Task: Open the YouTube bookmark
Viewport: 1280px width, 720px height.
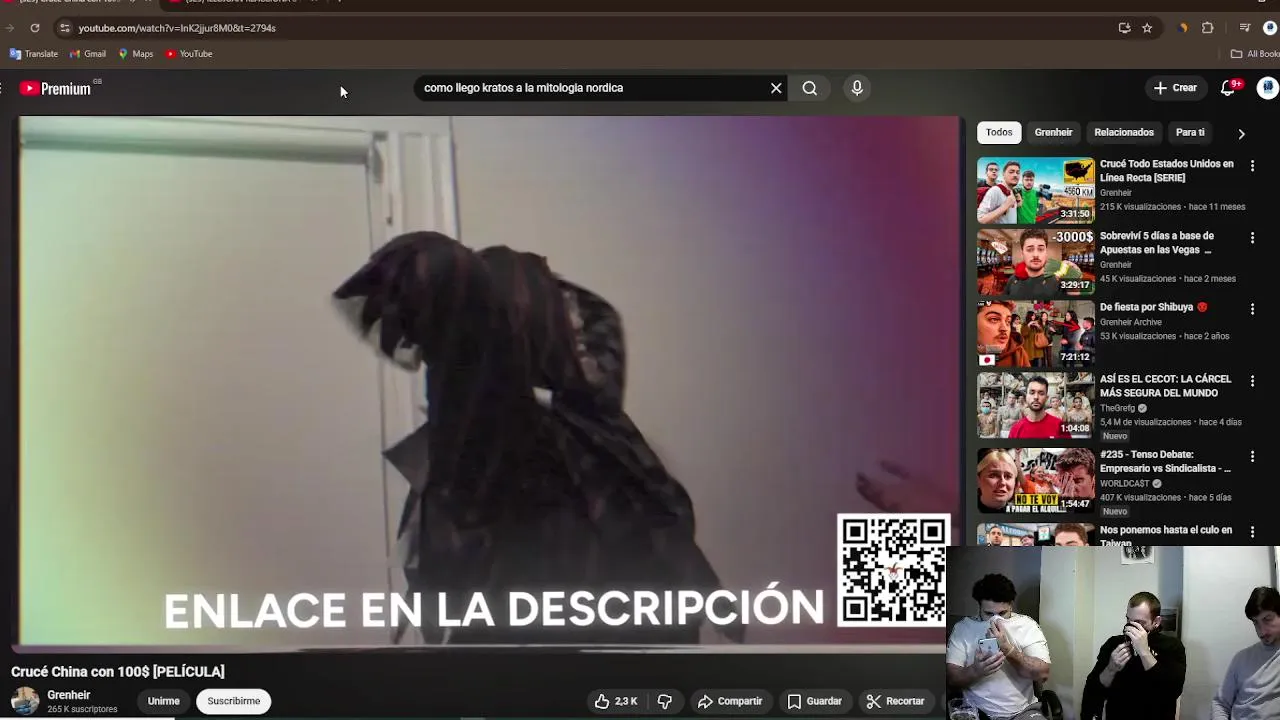Action: tap(190, 54)
